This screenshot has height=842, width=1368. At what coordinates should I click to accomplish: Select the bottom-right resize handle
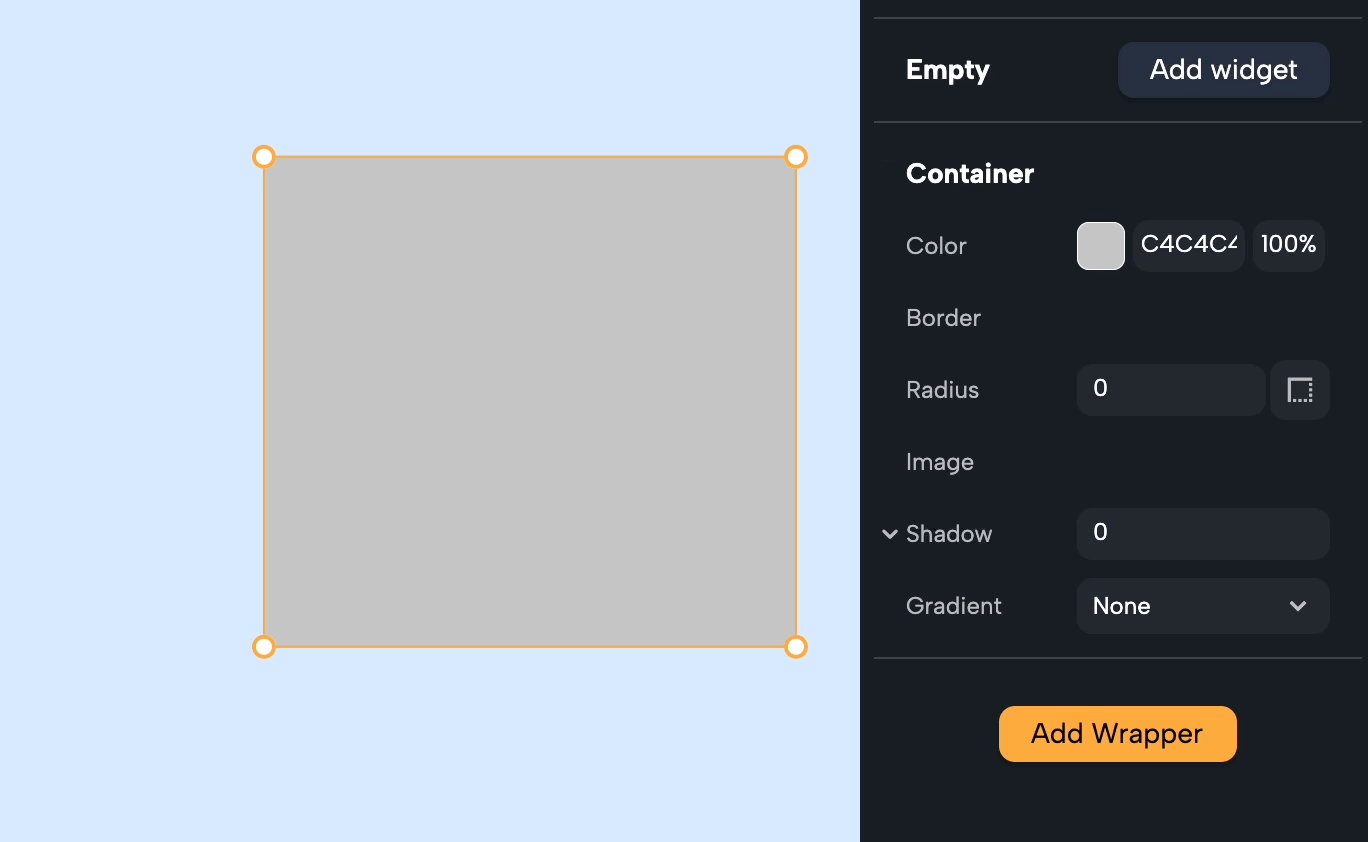pos(796,647)
